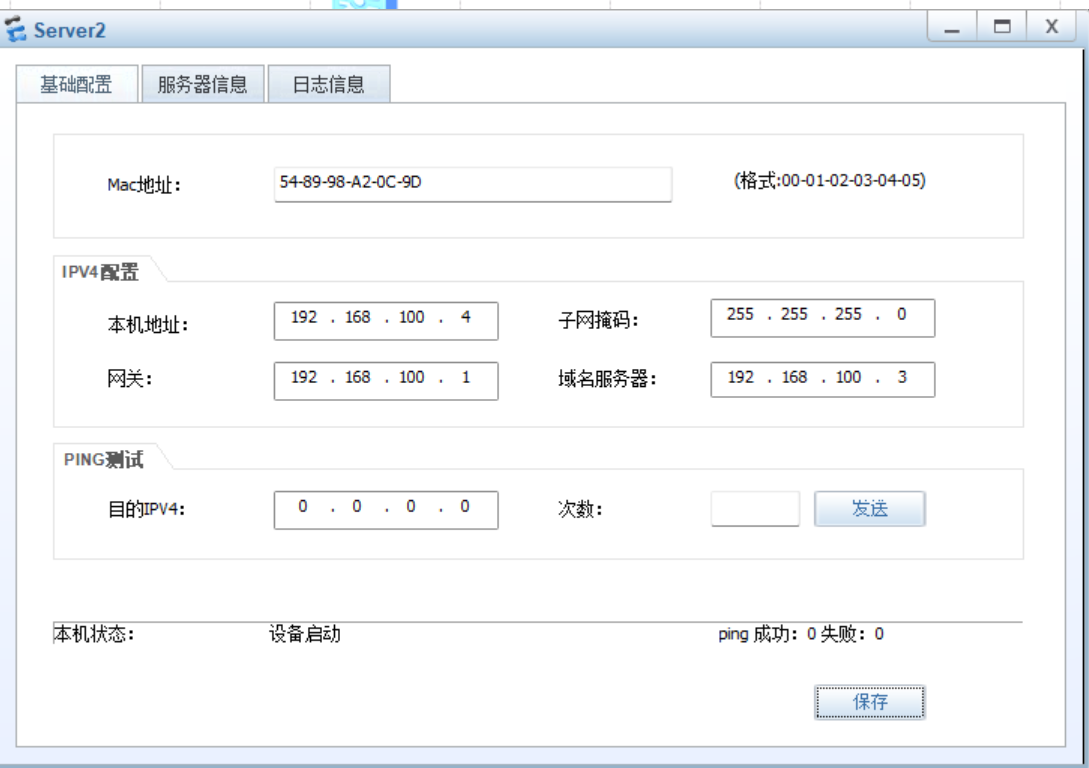1089x768 pixels.
Task: Click the MAC format hint text
Action: point(830,181)
